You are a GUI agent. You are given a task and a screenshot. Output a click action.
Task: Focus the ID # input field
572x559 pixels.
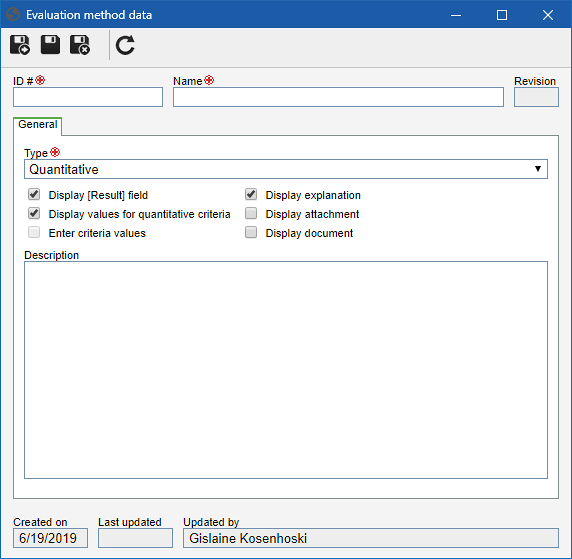(88, 97)
